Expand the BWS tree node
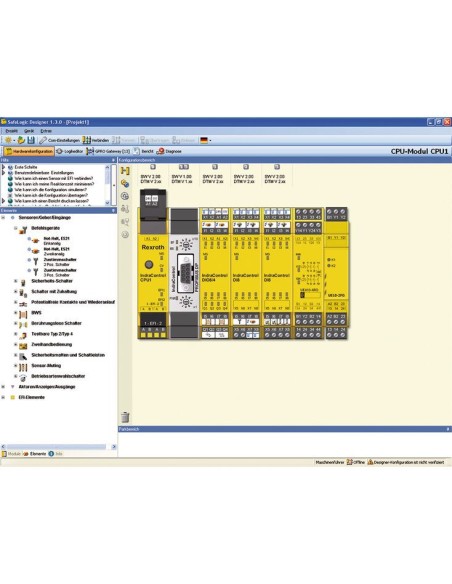This screenshot has height=584, width=452. pos(16,313)
